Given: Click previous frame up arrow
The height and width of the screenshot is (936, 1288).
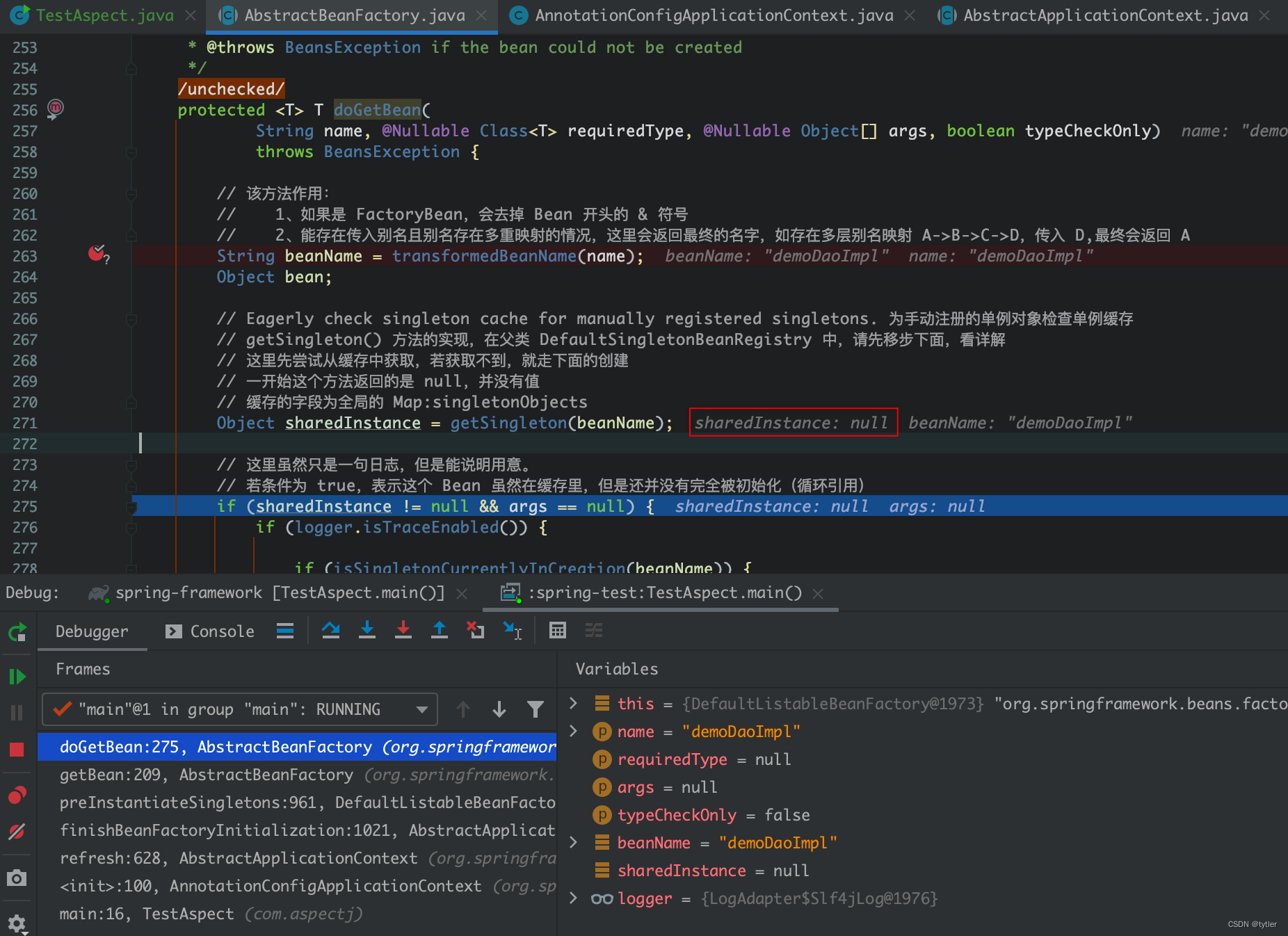Looking at the screenshot, I should pos(463,709).
